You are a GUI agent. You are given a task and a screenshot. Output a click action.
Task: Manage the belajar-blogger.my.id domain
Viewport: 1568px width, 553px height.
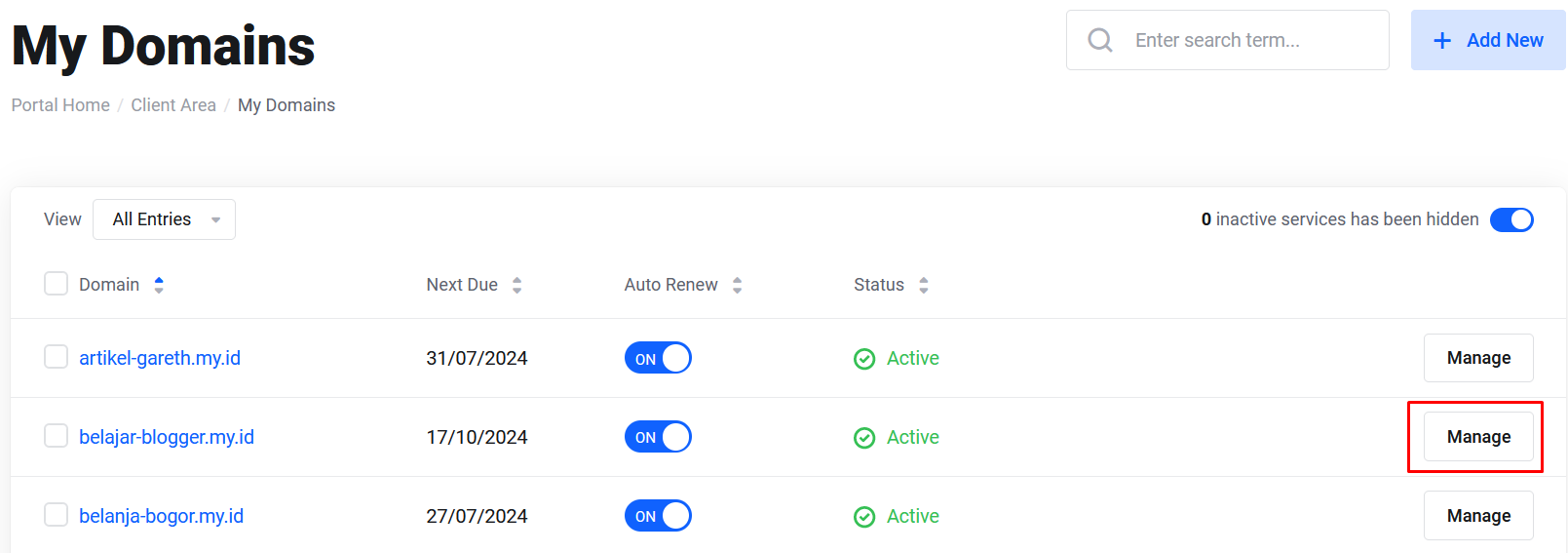click(1477, 437)
